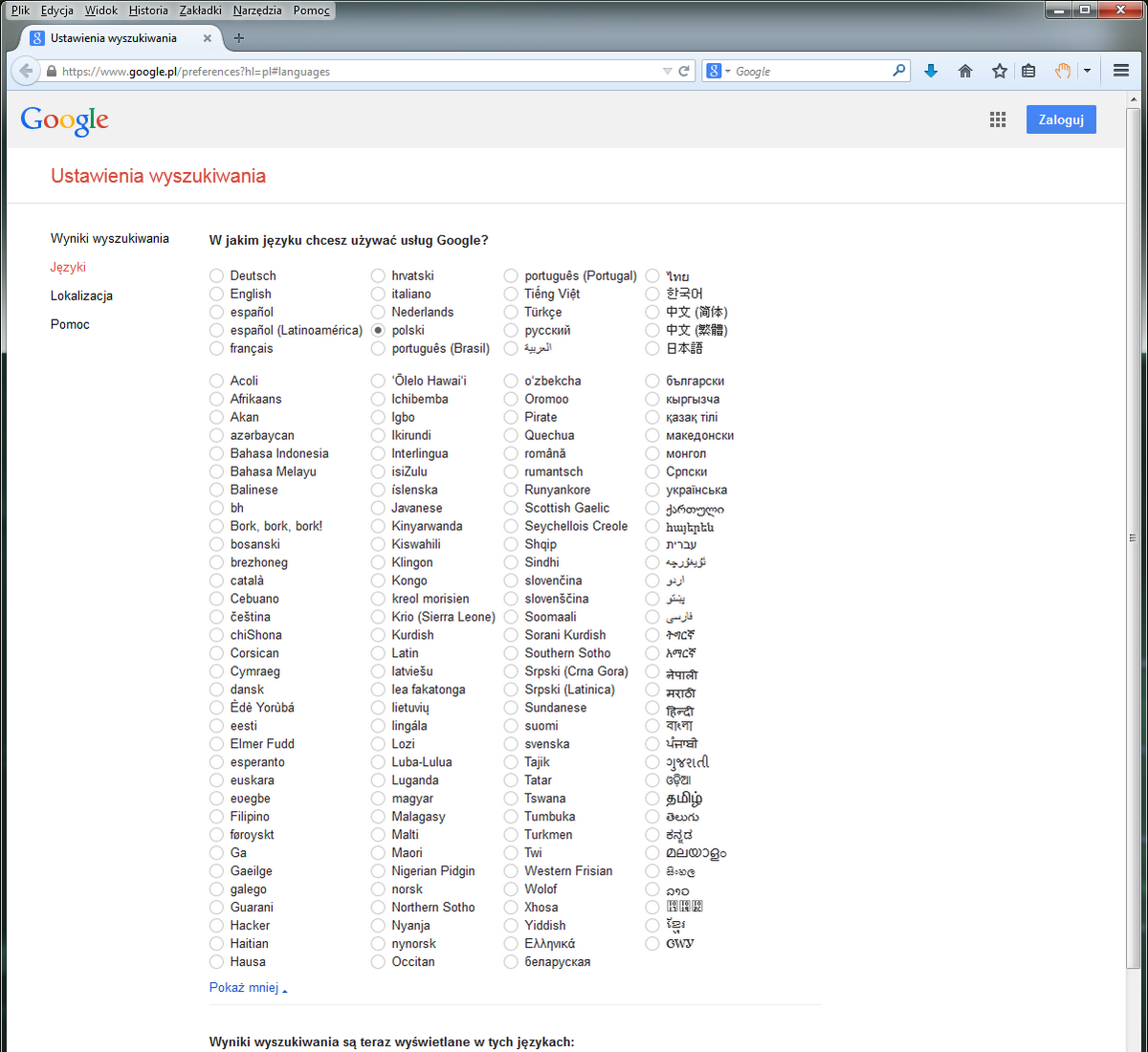The image size is (1148, 1052).
Task: Select the русский radio button
Action: point(511,330)
